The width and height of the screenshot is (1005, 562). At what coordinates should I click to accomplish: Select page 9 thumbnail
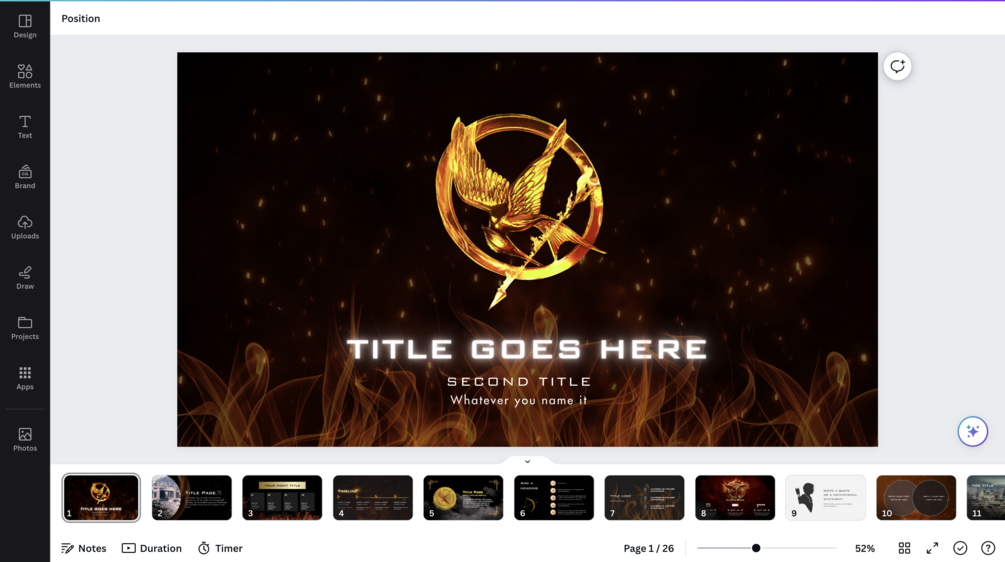point(826,497)
